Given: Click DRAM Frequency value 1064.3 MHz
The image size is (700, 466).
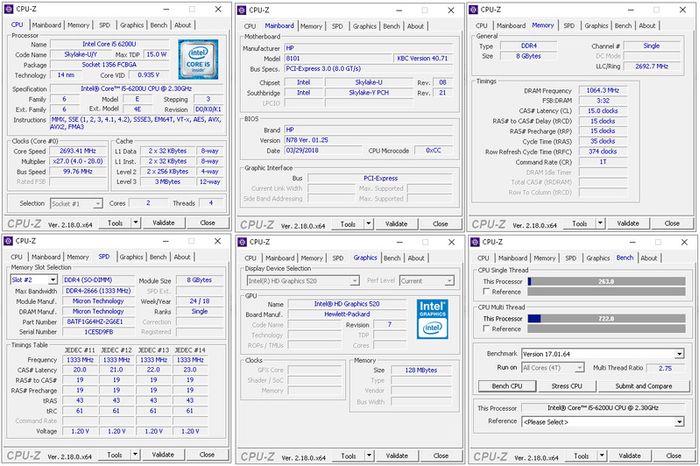Looking at the screenshot, I should point(603,90).
